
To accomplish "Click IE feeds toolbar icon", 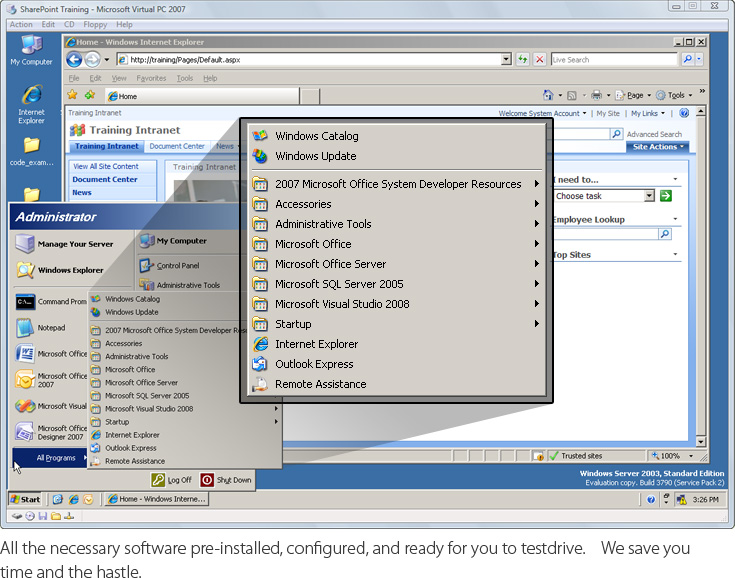I will point(572,96).
